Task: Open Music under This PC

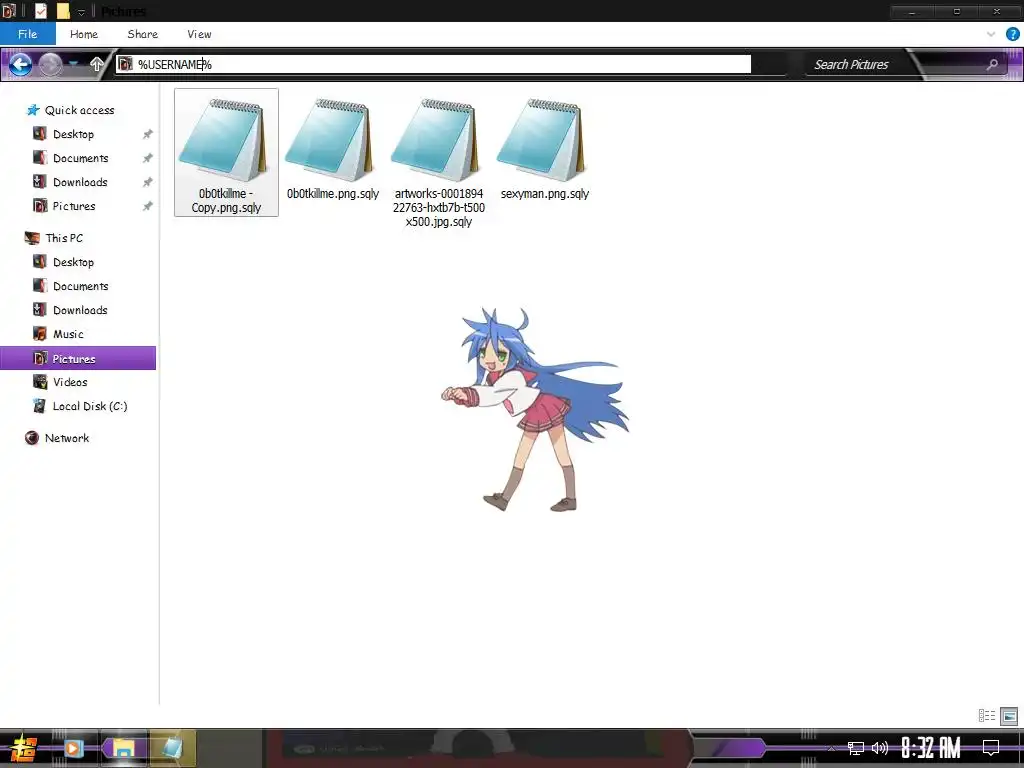Action: (59, 334)
